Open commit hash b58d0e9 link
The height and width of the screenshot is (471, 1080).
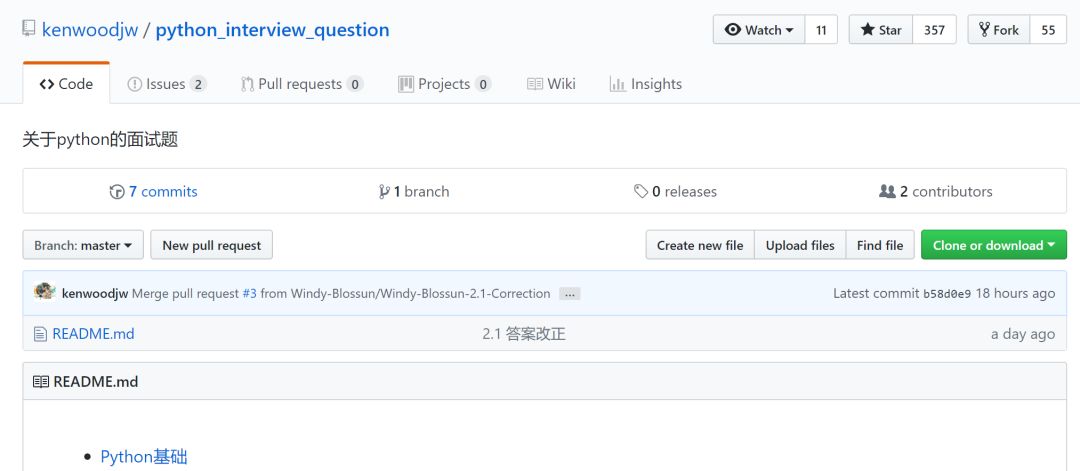[x=947, y=294]
